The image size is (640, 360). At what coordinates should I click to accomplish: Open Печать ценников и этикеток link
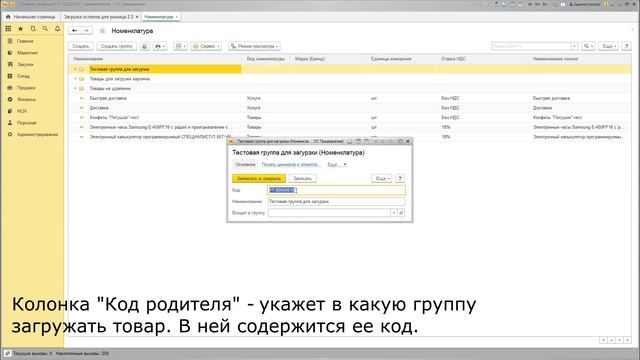pyautogui.click(x=291, y=164)
